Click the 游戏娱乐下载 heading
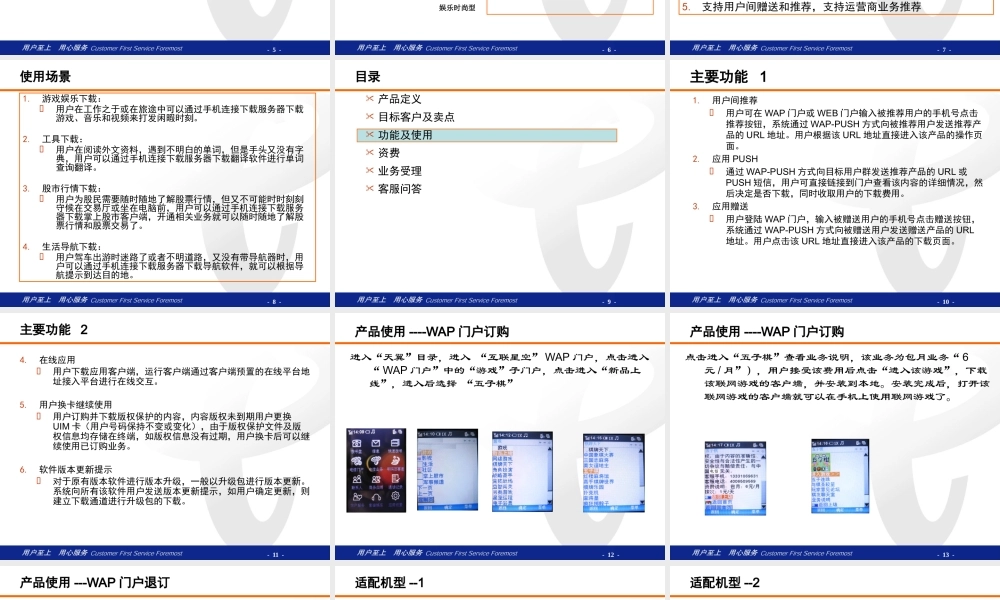Screen dimensions: 1000x600 pos(71,99)
